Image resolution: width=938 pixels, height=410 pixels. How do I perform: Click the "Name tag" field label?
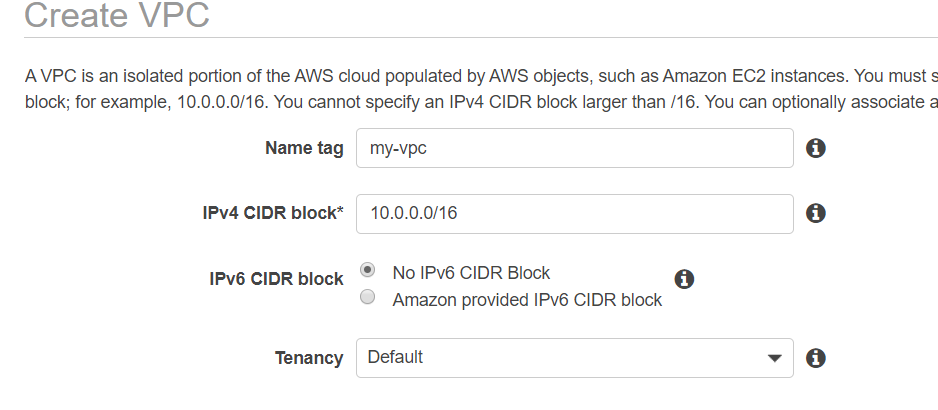click(x=304, y=149)
